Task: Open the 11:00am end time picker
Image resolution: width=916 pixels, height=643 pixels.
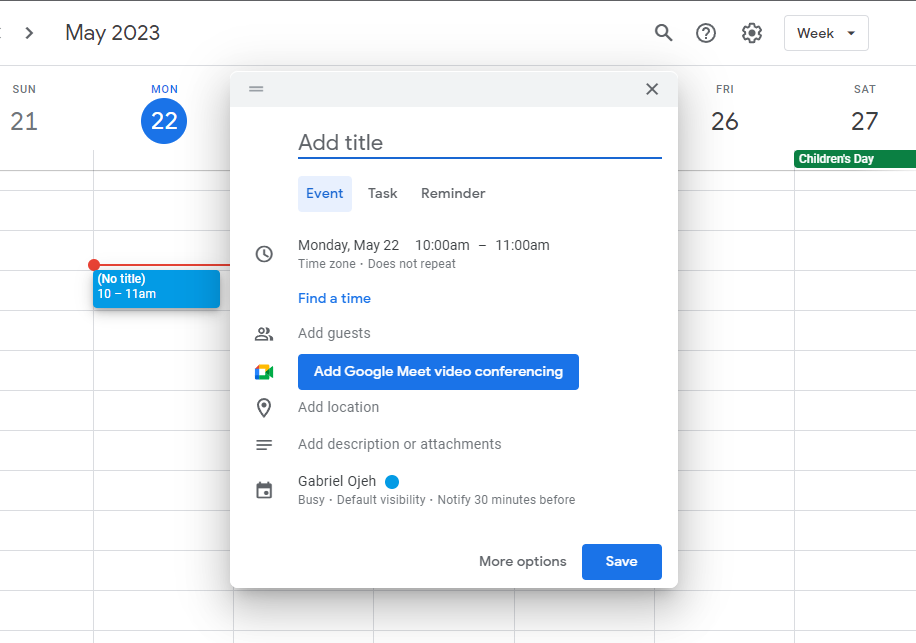Action: (x=522, y=245)
